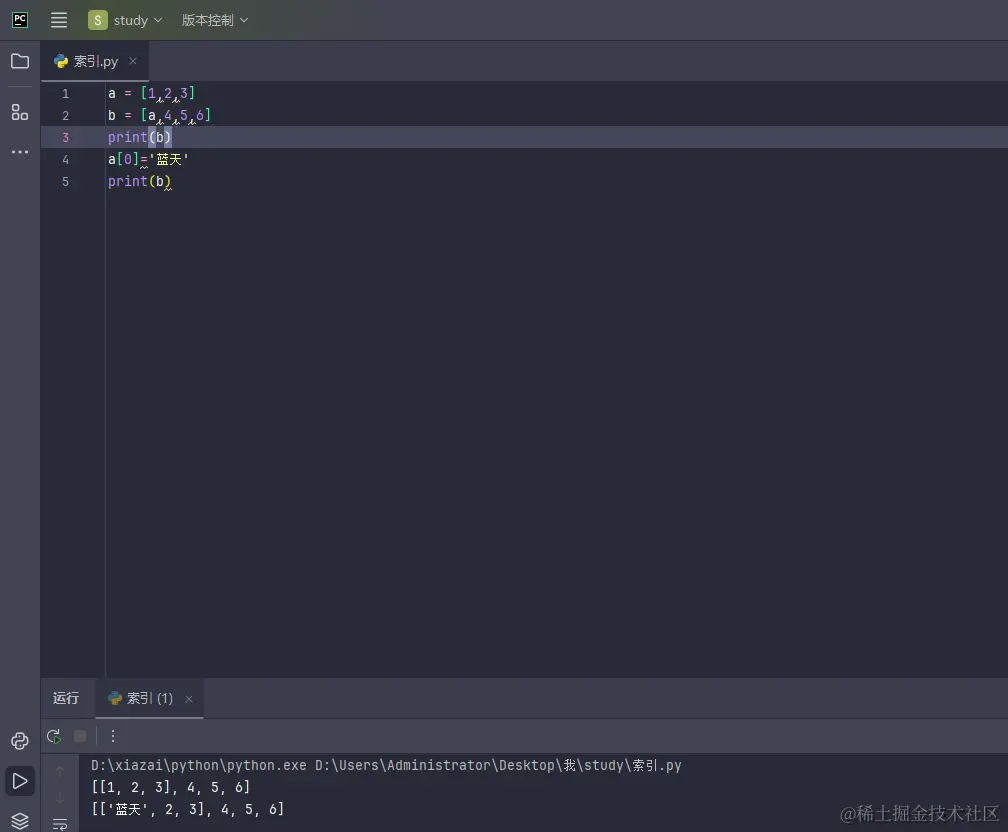This screenshot has width=1008, height=832.
Task: Click the a[0]='蓝天' code line
Action: point(148,159)
